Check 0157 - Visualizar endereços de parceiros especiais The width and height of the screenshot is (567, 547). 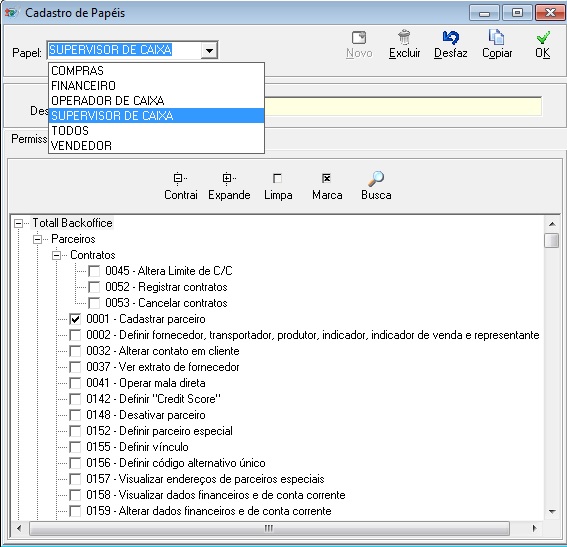pos(75,479)
